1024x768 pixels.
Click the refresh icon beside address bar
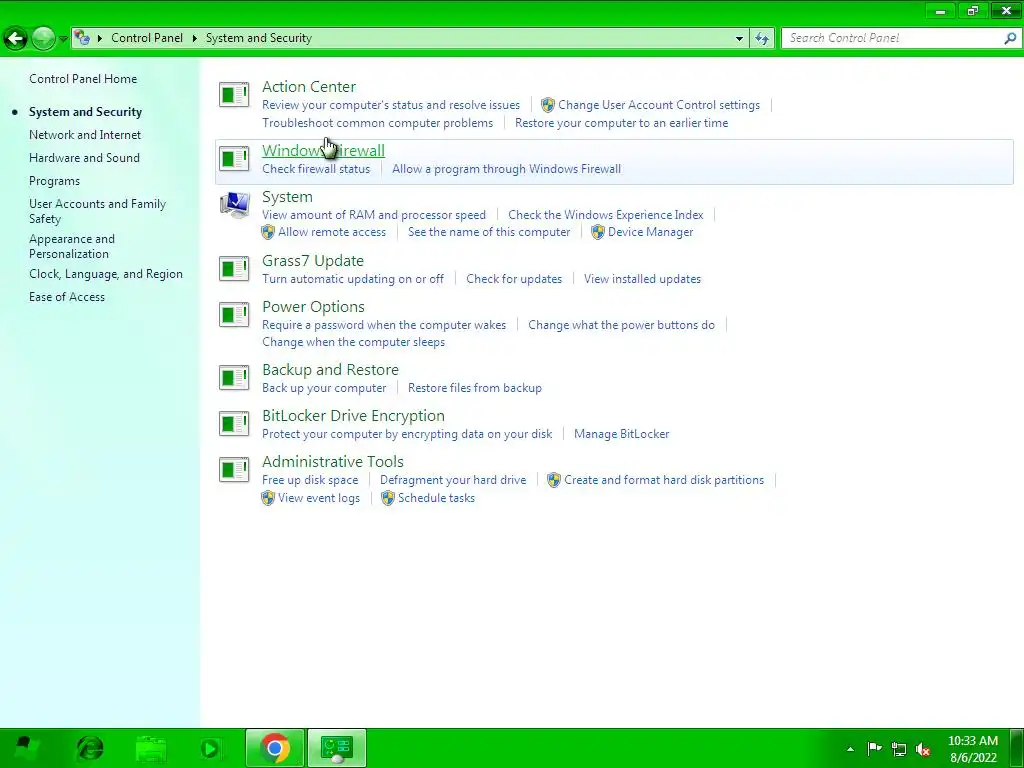click(762, 39)
